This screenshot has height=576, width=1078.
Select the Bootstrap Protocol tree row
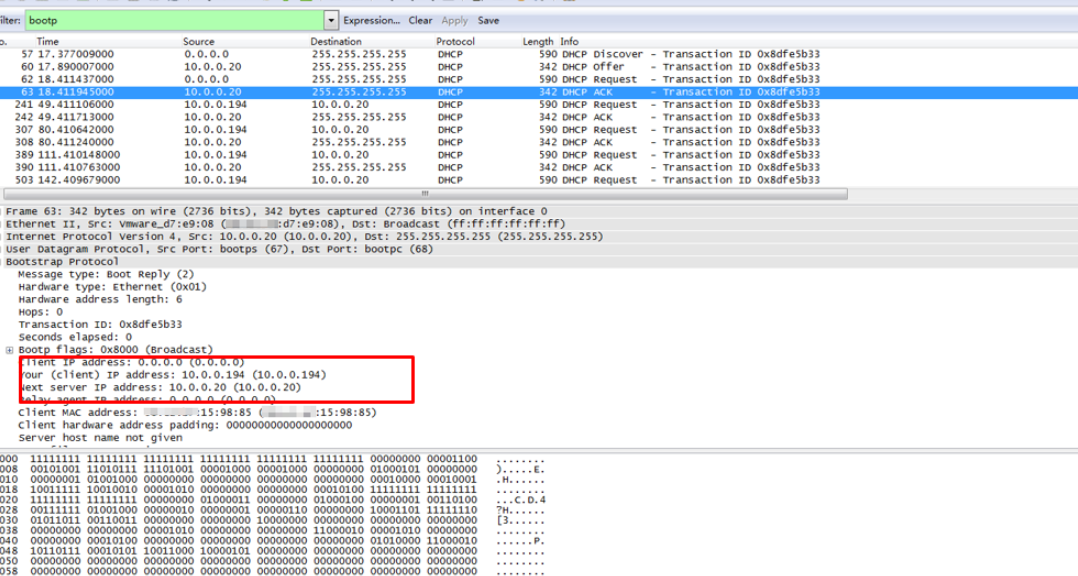[x=539, y=262]
